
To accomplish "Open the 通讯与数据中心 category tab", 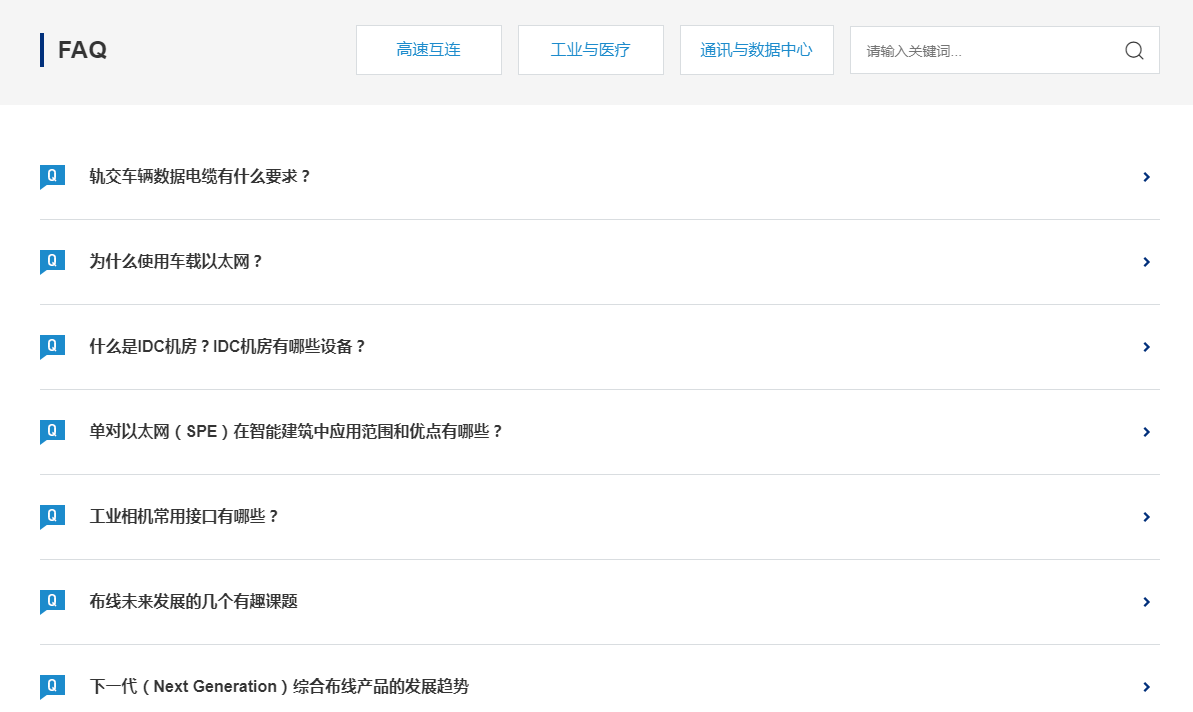I will click(x=756, y=50).
